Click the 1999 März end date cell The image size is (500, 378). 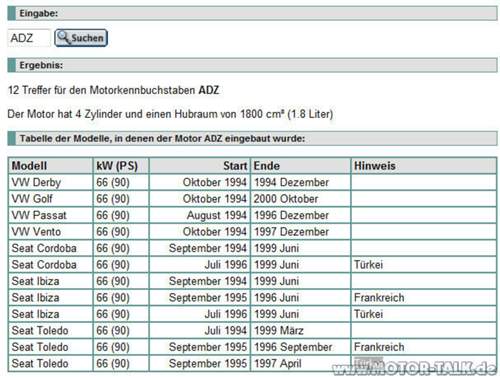coord(301,330)
